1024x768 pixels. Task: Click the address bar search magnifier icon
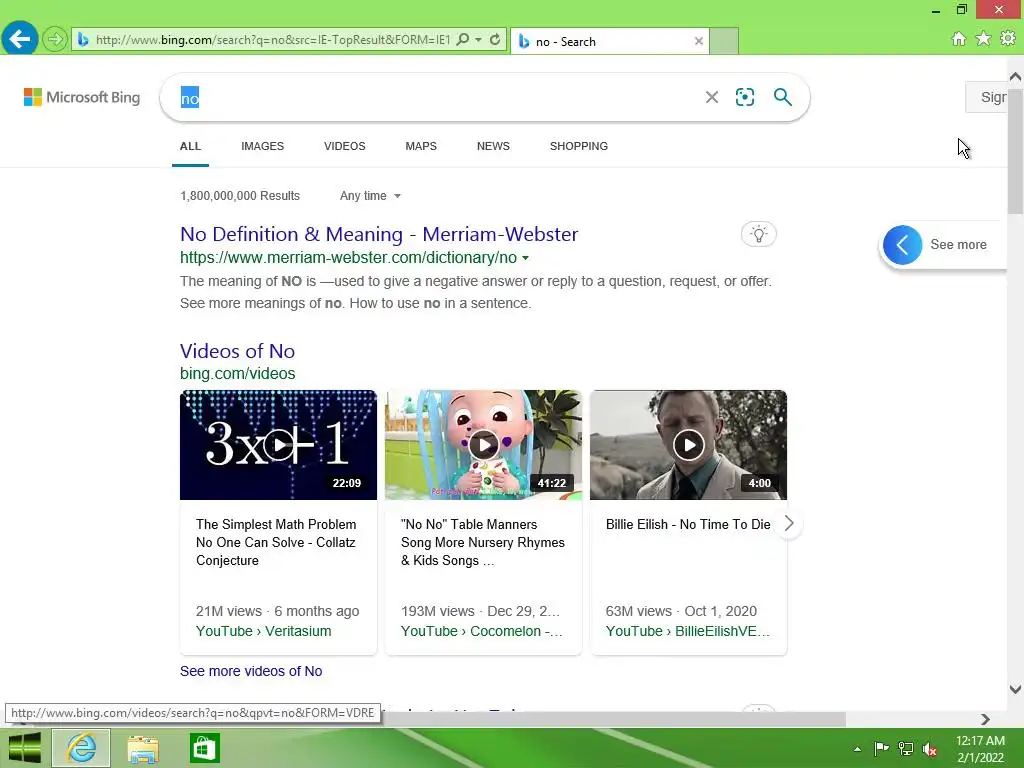coord(463,40)
